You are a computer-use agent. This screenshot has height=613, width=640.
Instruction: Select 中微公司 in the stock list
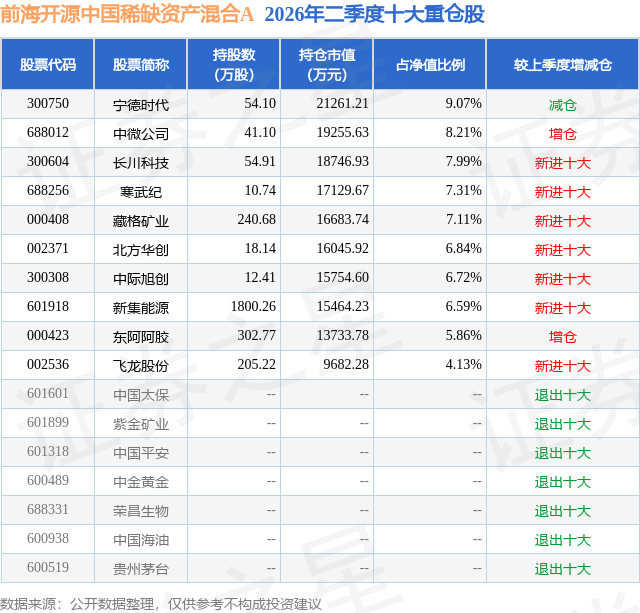pyautogui.click(x=141, y=134)
